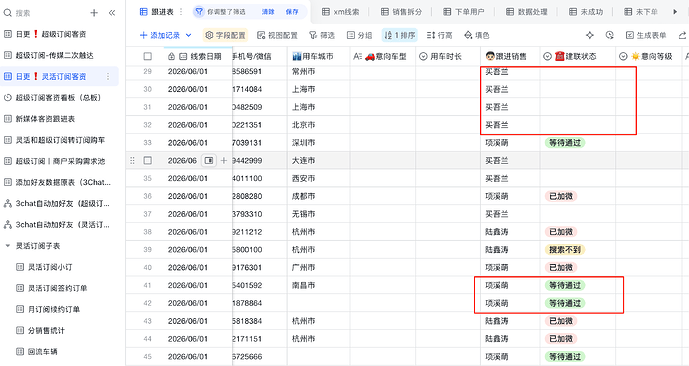The height and width of the screenshot is (366, 689).
Task: Click the plus icon to add a new table
Action: point(94,13)
